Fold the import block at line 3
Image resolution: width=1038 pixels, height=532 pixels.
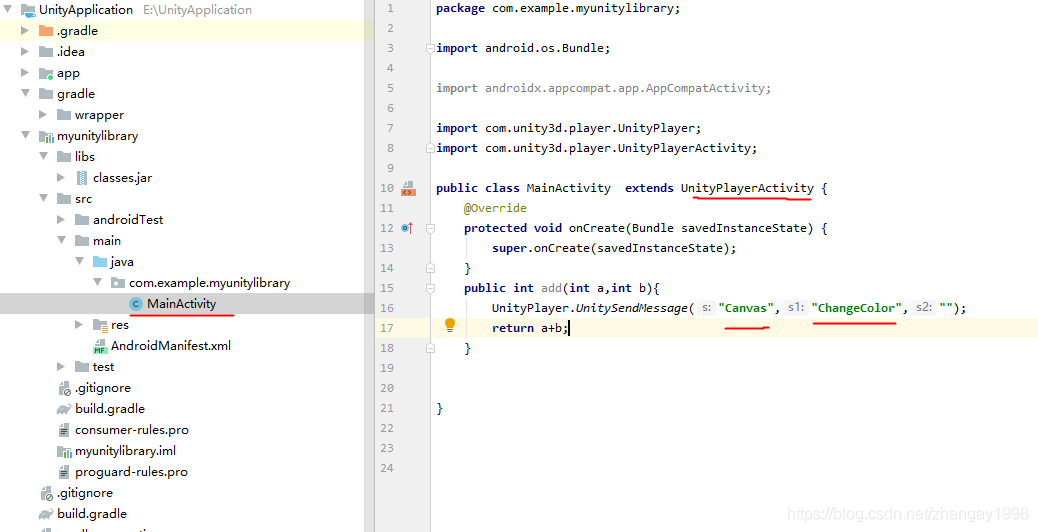[430, 48]
